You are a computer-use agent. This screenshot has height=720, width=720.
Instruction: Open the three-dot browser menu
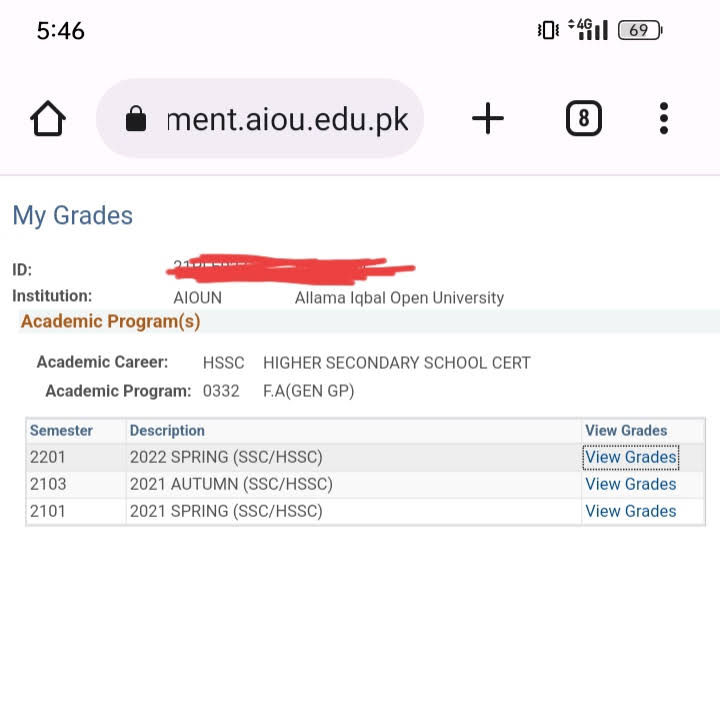pos(664,119)
